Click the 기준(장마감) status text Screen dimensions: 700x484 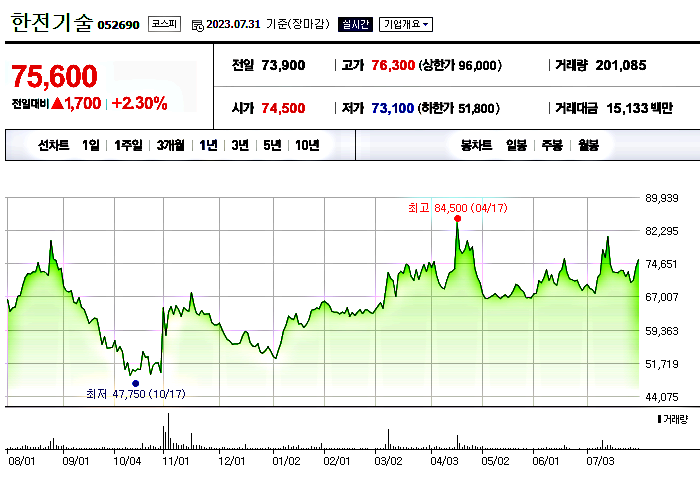tap(298, 24)
